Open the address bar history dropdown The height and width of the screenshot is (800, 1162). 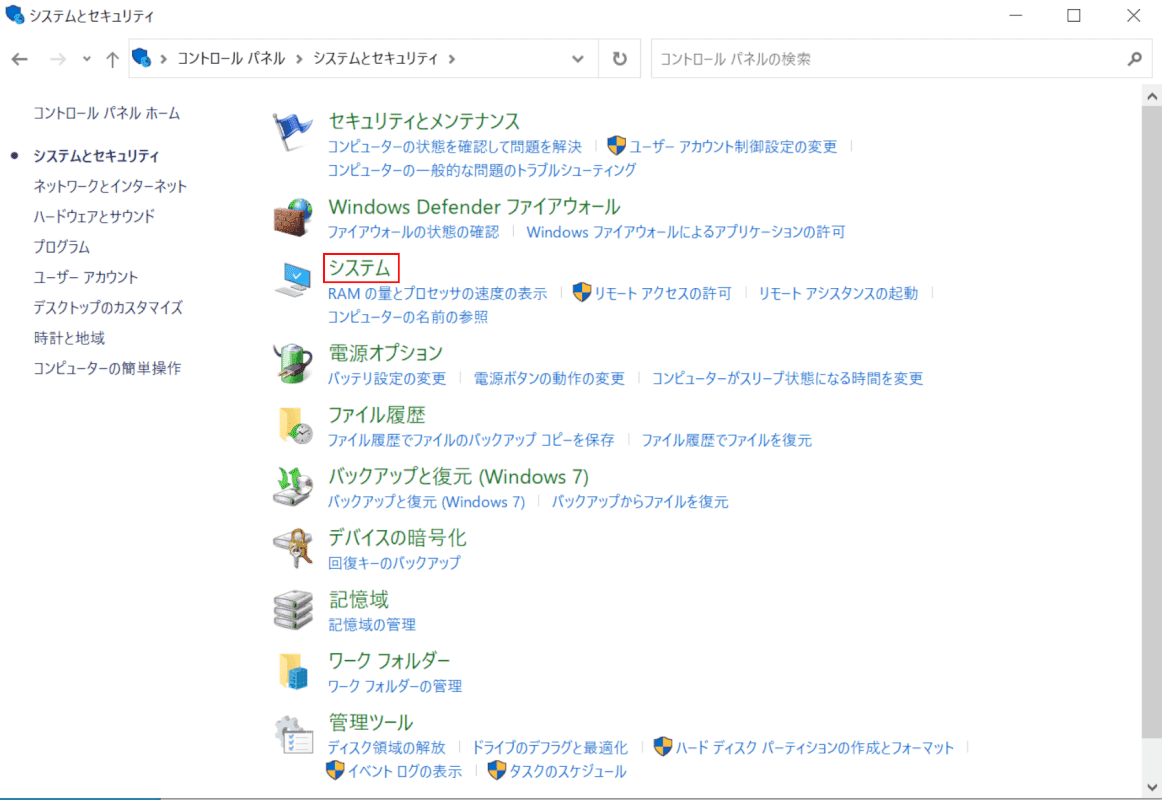(578, 59)
